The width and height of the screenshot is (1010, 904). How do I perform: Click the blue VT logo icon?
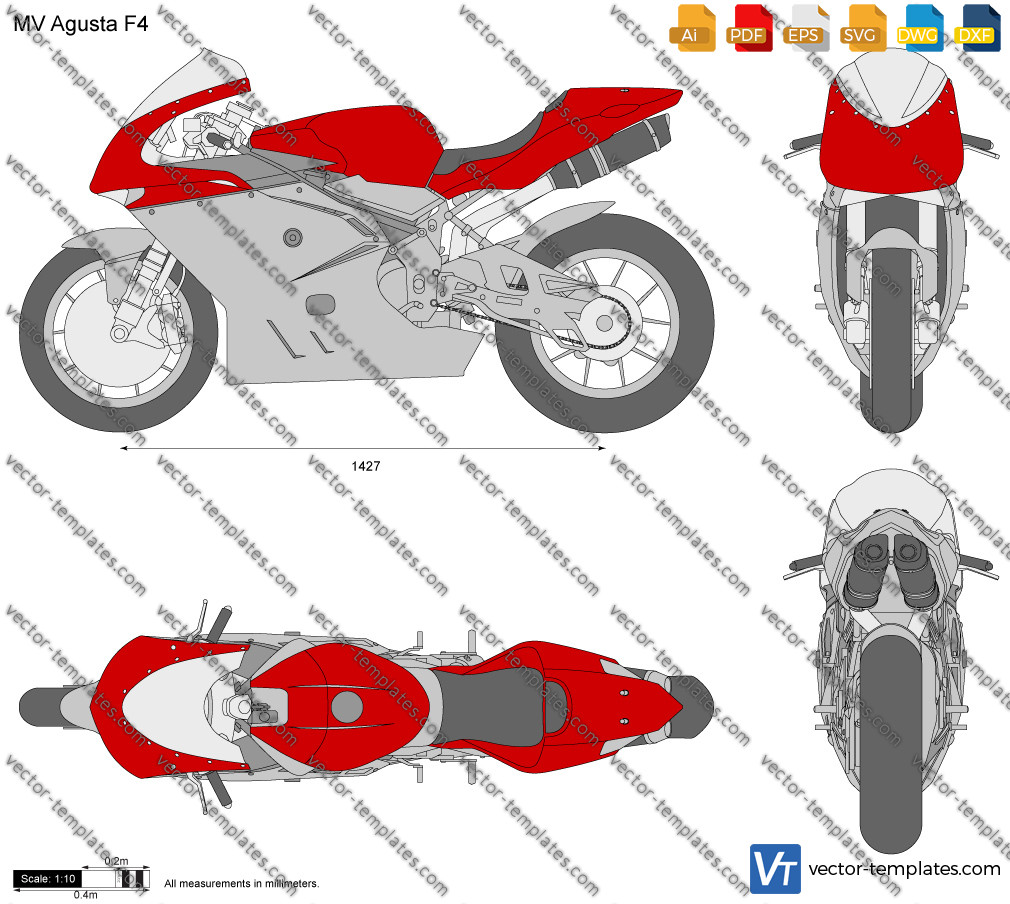pos(775,869)
